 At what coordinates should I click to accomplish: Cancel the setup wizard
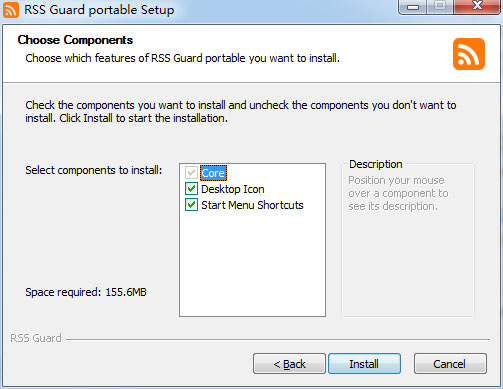(450, 364)
